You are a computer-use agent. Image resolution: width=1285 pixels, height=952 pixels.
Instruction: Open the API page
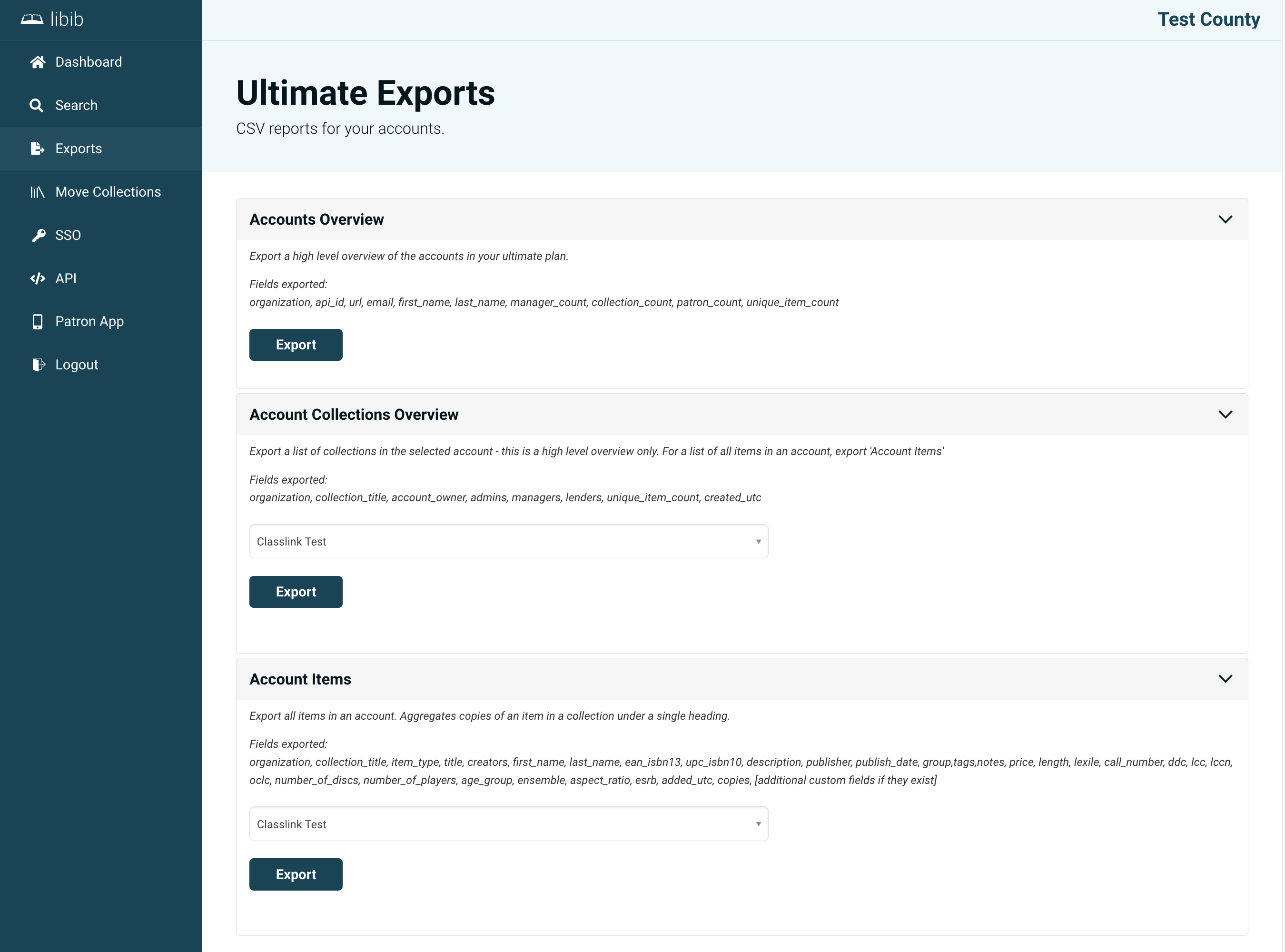tap(101, 278)
